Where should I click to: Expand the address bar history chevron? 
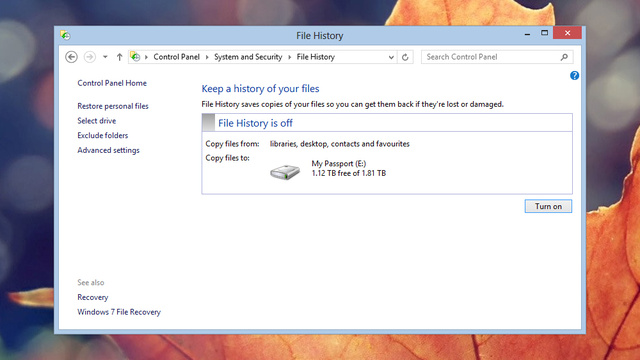point(391,57)
